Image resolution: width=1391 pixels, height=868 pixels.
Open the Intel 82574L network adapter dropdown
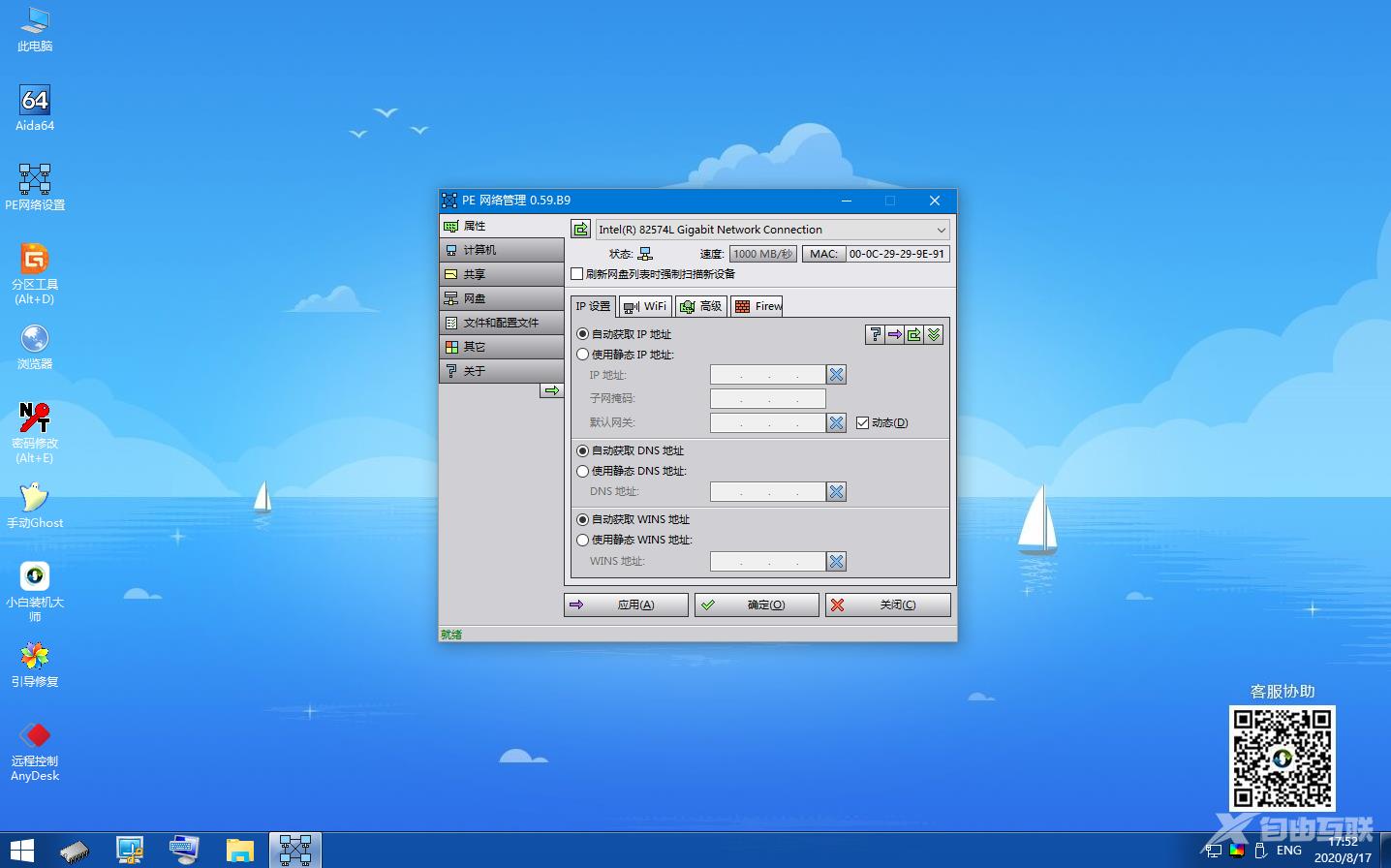(772, 230)
